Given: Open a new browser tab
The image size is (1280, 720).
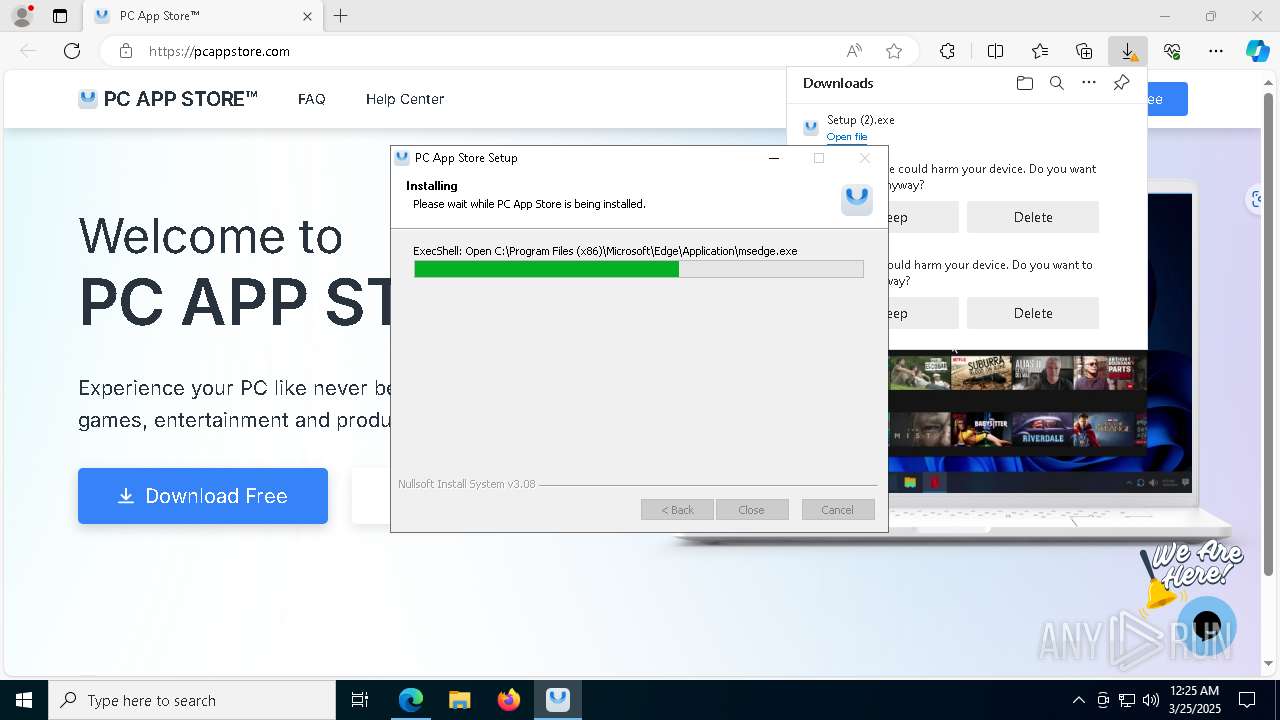Looking at the screenshot, I should pyautogui.click(x=340, y=16).
